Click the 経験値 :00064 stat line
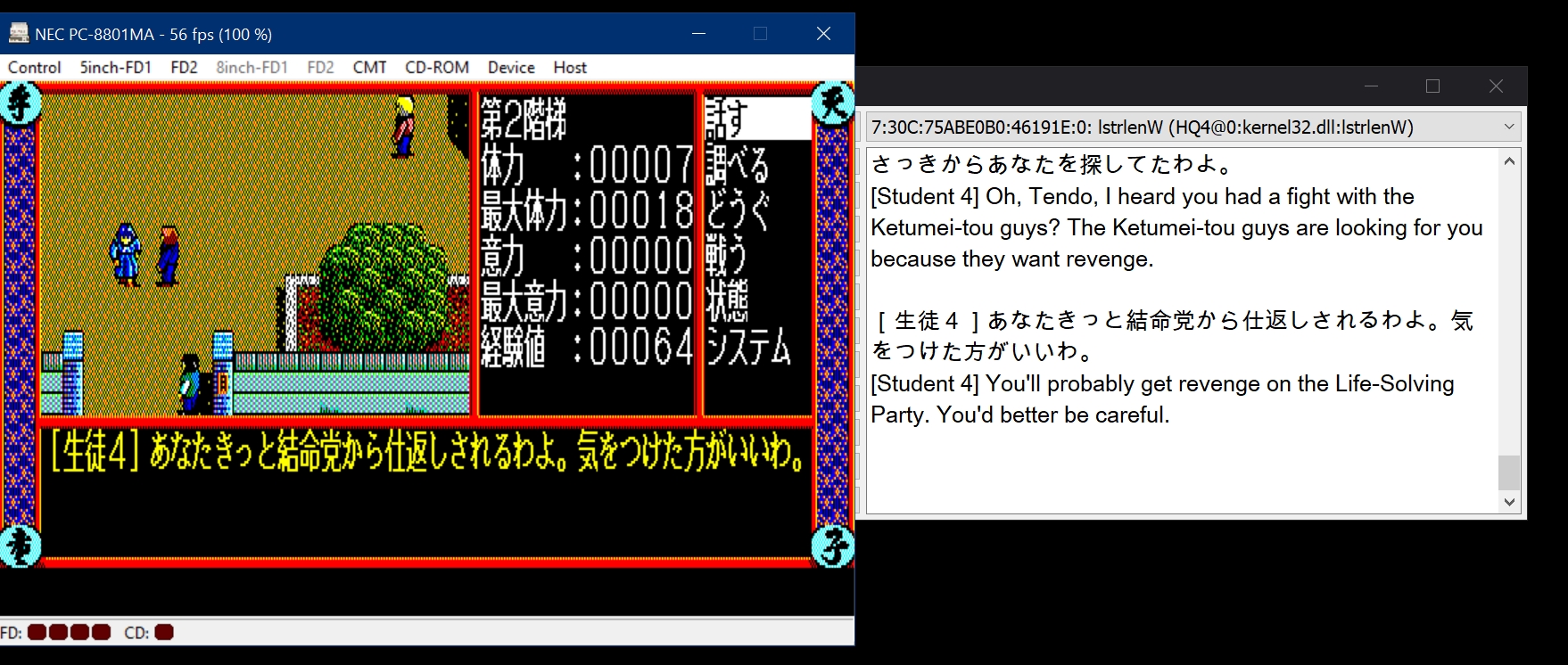The width and height of the screenshot is (1568, 665). click(587, 348)
